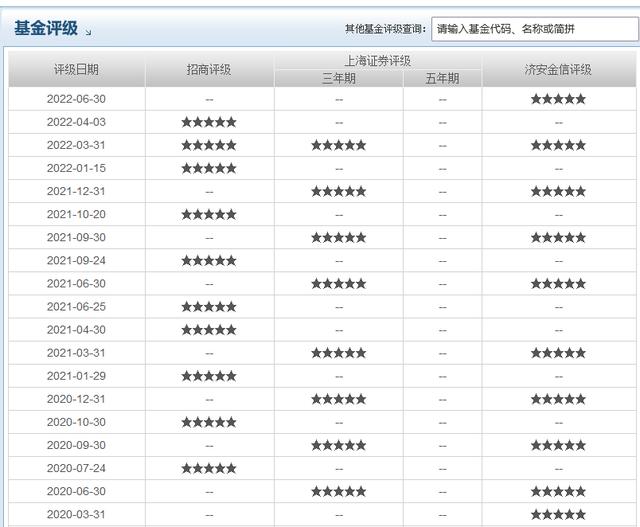Select the 2021-09-30 date cell
The image size is (640, 527).
(76, 237)
